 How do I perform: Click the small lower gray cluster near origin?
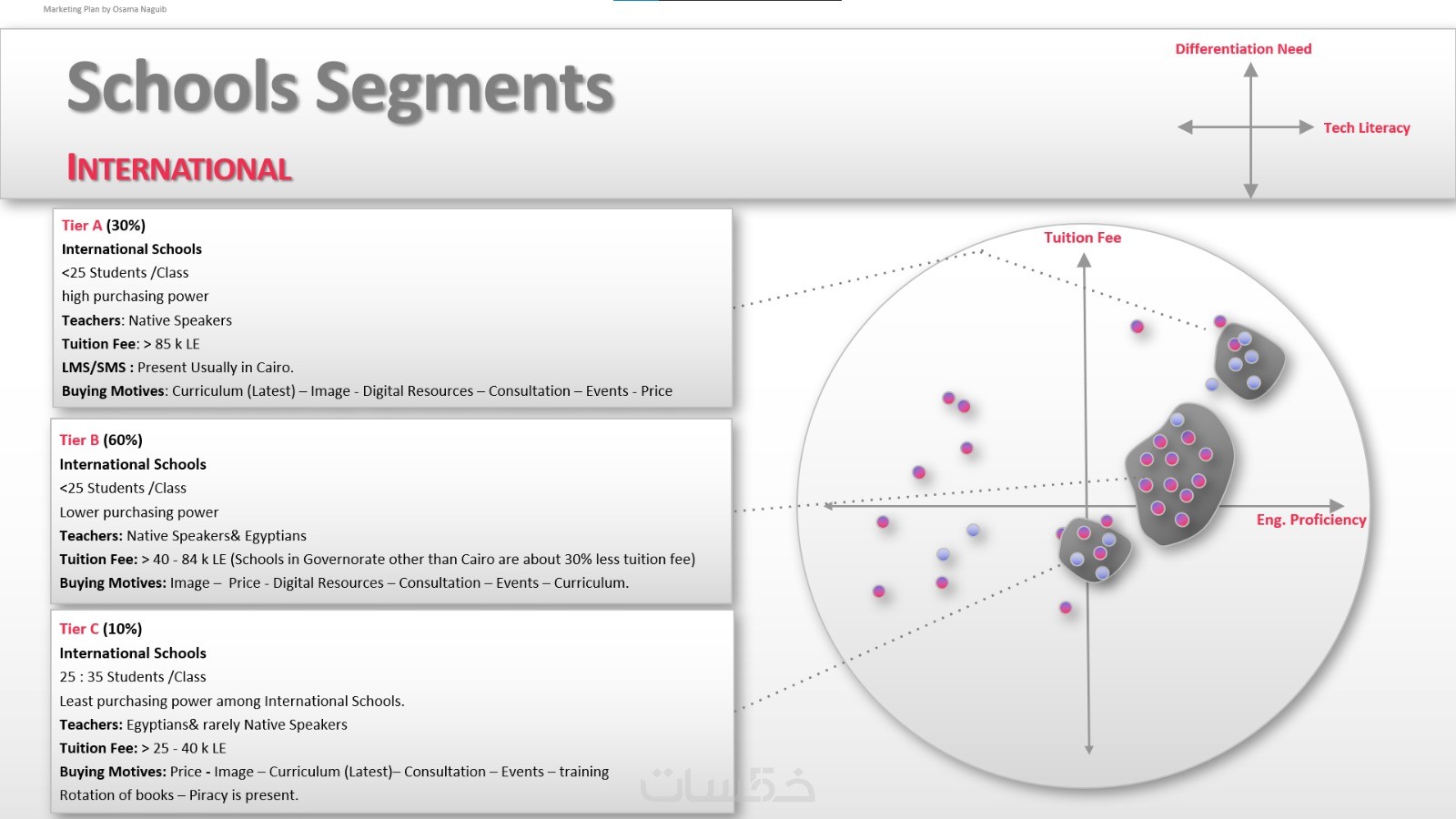[x=1094, y=551]
